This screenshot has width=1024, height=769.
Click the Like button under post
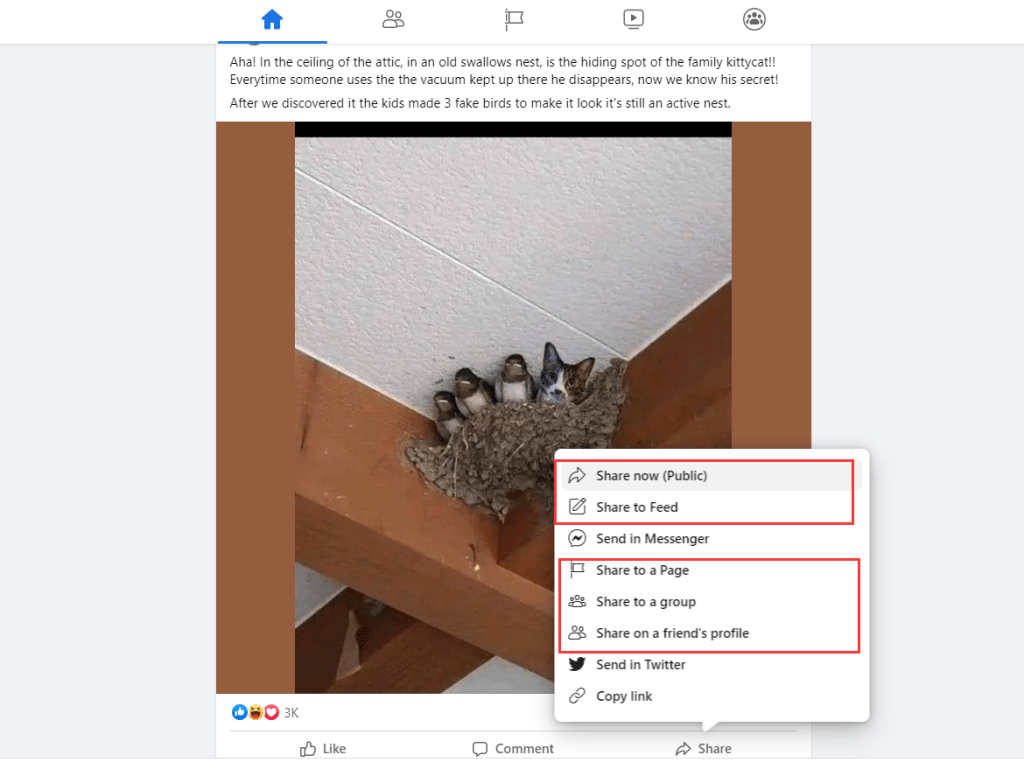pos(323,749)
